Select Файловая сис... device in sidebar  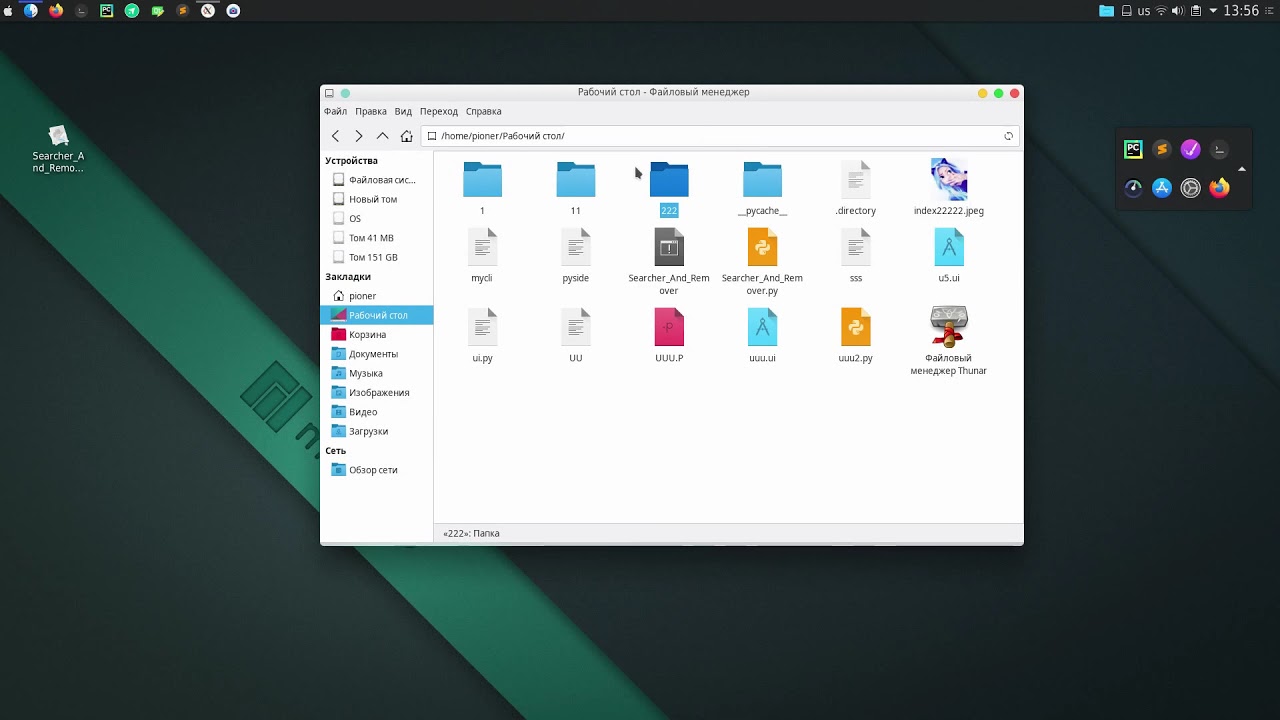377,180
